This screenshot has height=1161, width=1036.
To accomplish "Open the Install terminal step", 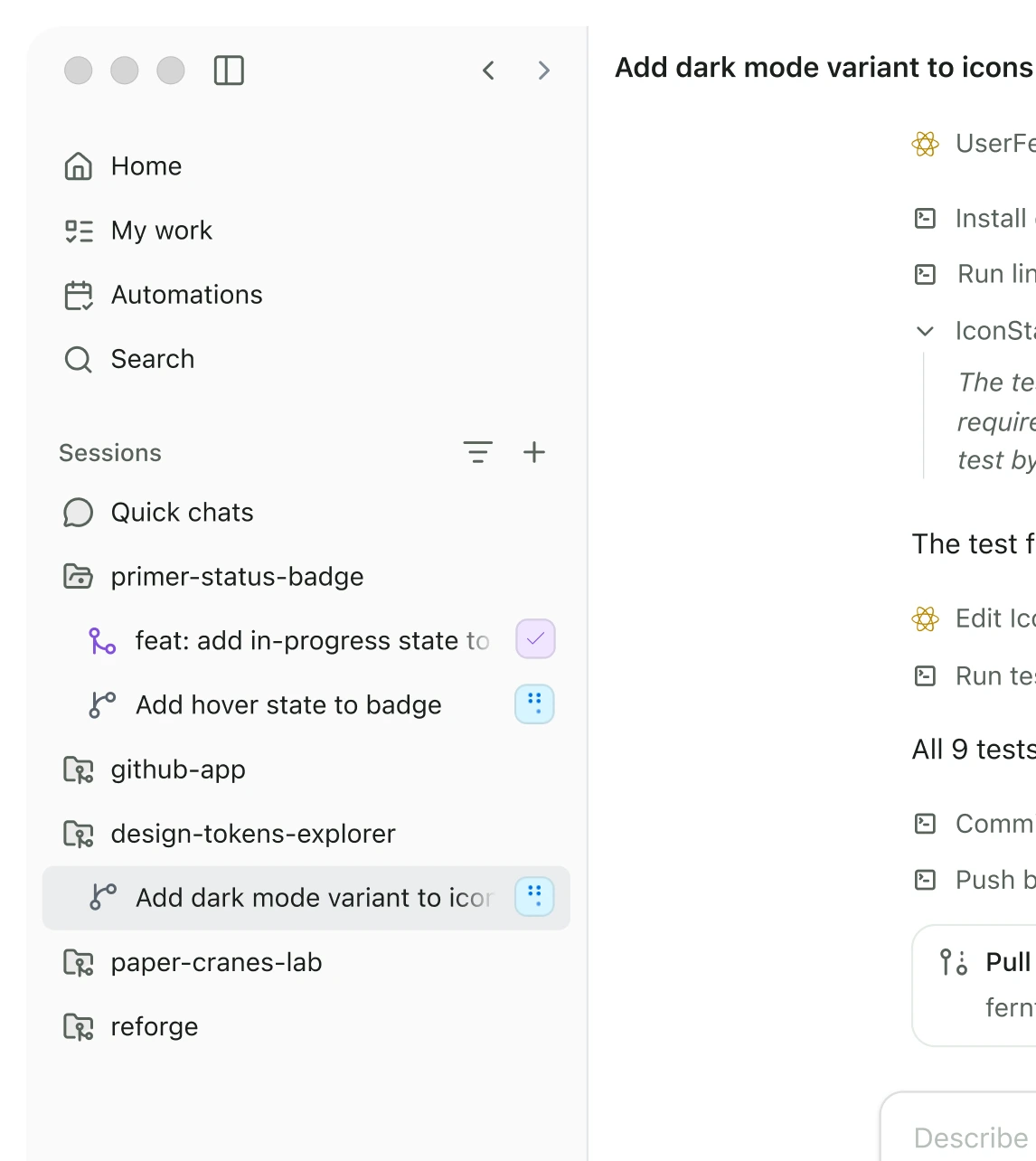I will coord(975,218).
